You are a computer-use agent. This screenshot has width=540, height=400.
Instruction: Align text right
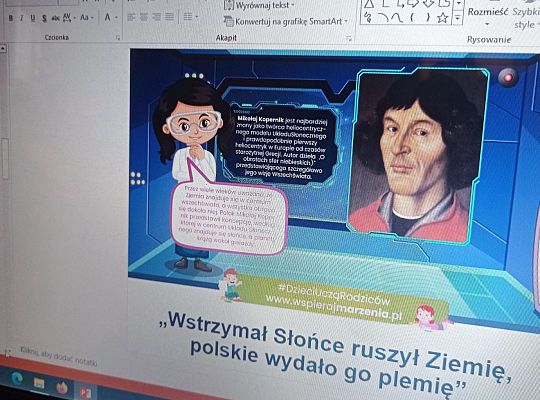tap(157, 17)
